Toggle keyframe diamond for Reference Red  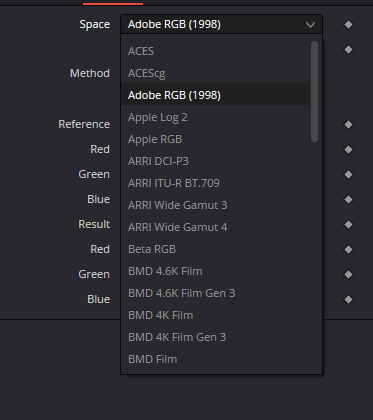click(348, 149)
